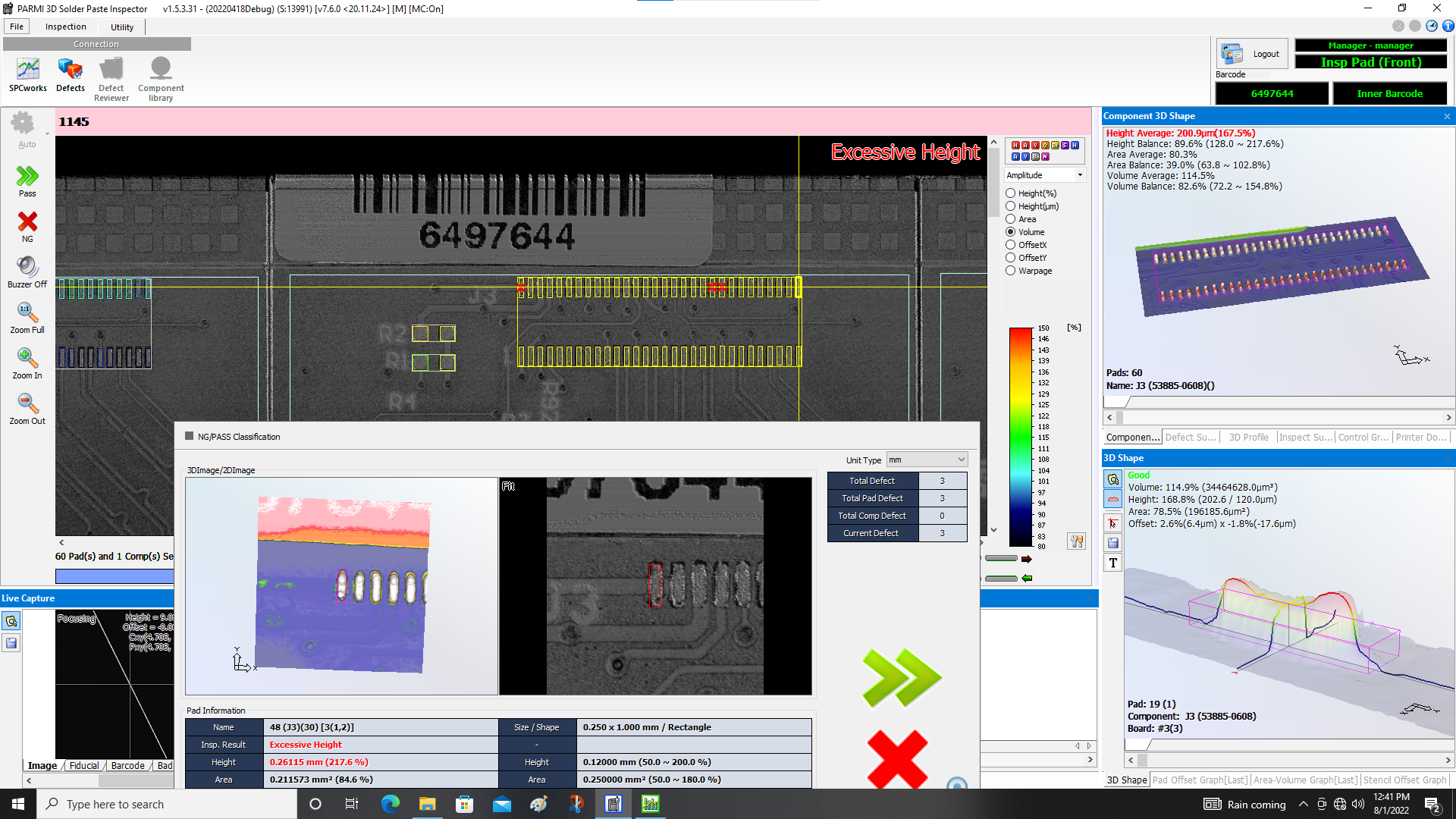Expand the Unit Type mm dropdown

click(x=927, y=460)
